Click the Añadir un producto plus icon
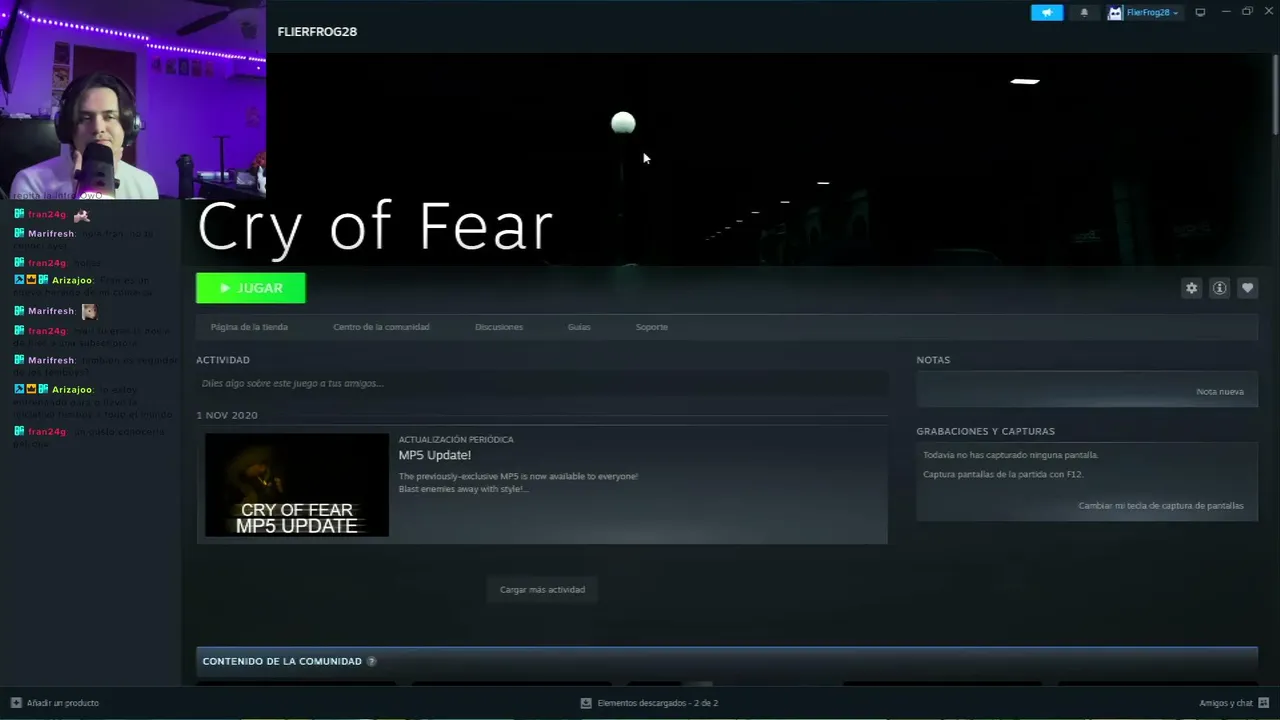The image size is (1280, 720). [16, 703]
